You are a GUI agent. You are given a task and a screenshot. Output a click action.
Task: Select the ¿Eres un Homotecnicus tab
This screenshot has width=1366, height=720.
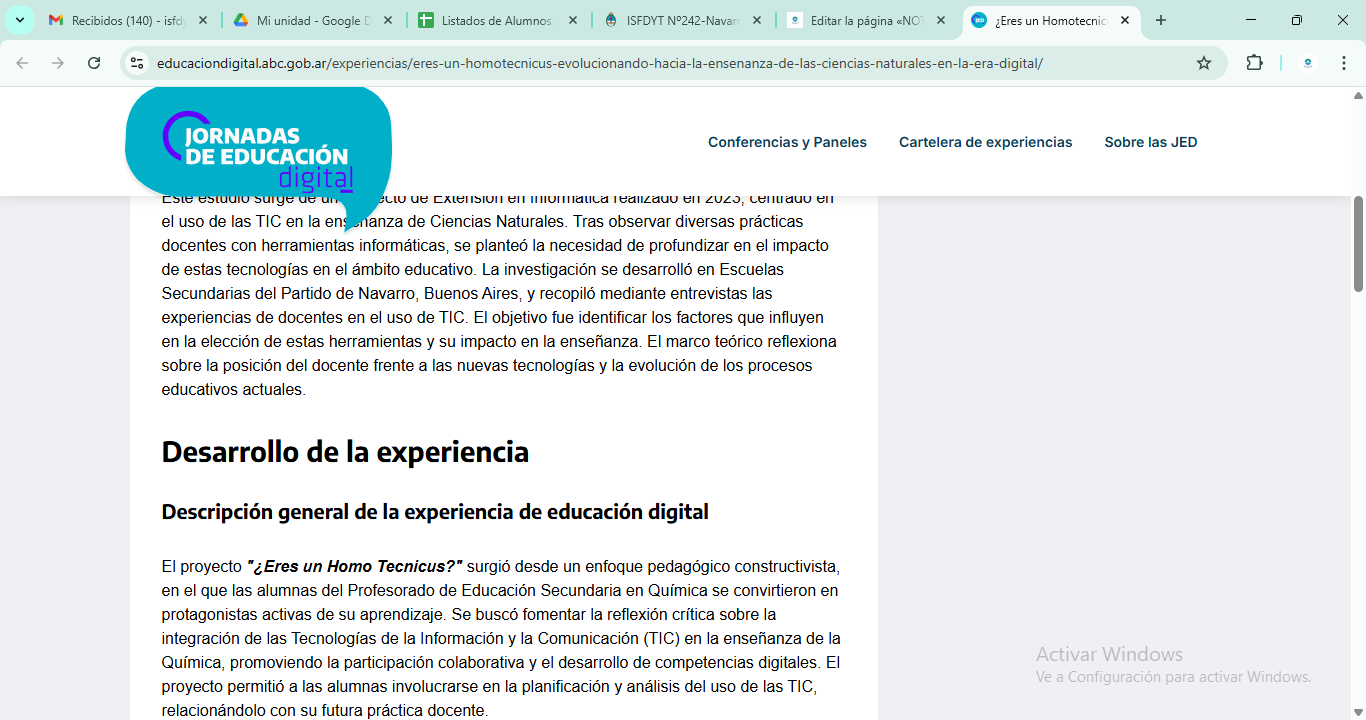coord(1052,20)
